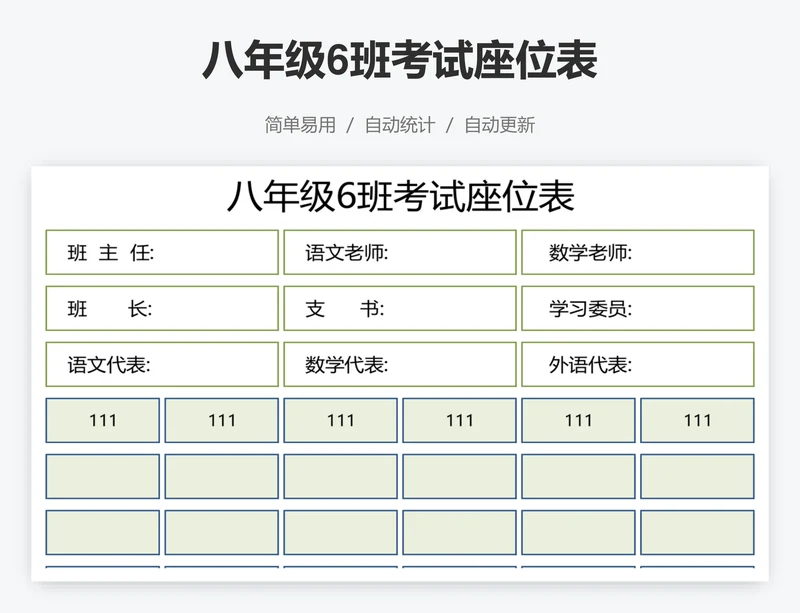800x613 pixels.
Task: Select the 语文老师 field box
Action: [x=400, y=252]
